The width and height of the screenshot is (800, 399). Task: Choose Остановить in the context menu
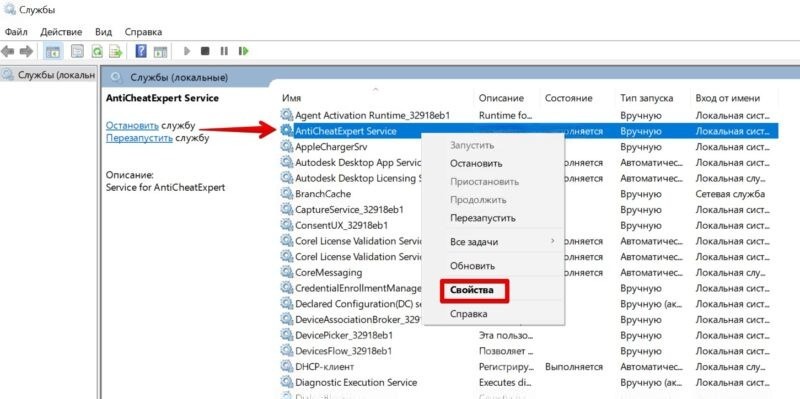point(476,164)
